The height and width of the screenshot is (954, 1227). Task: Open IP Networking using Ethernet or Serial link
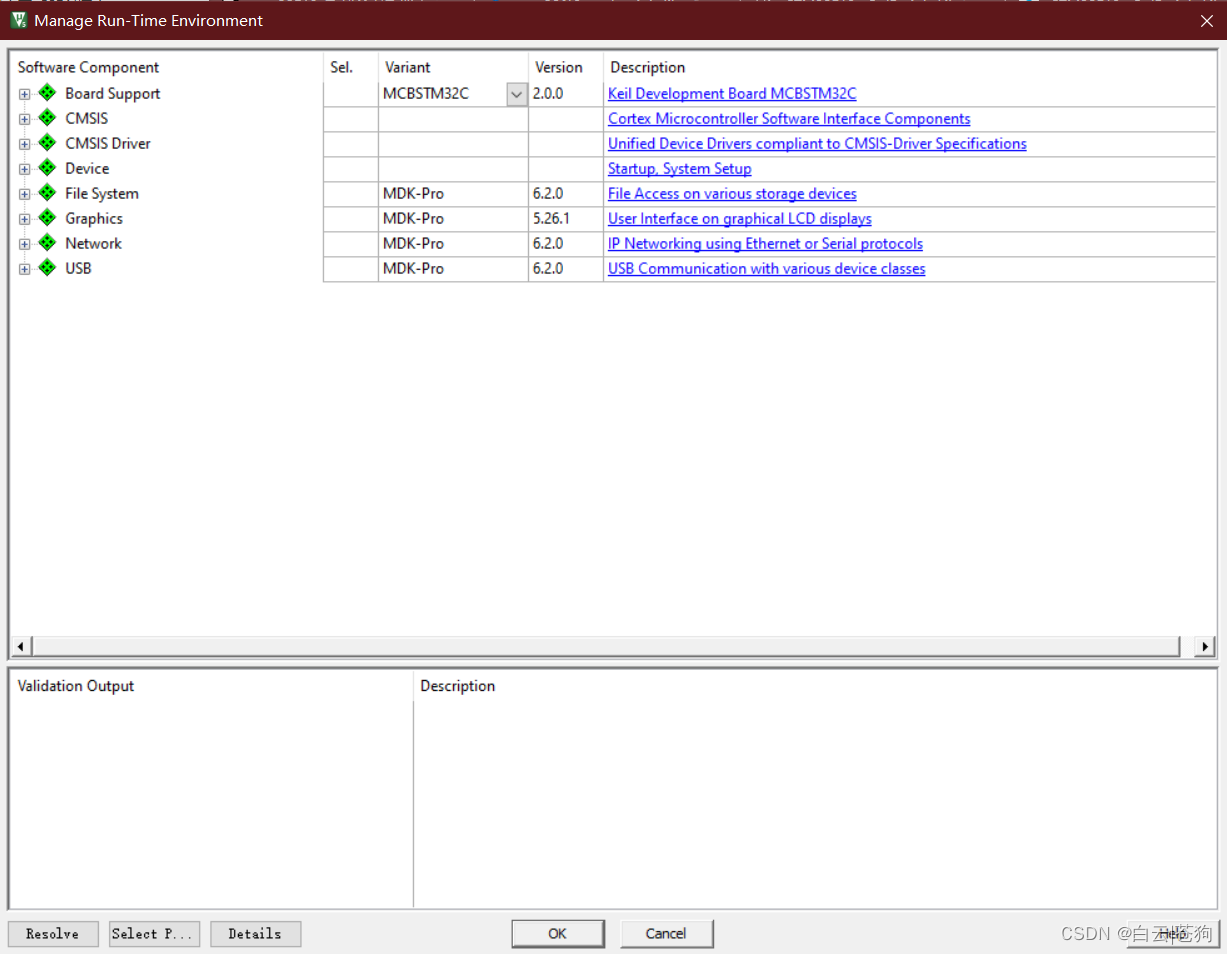[x=765, y=244]
